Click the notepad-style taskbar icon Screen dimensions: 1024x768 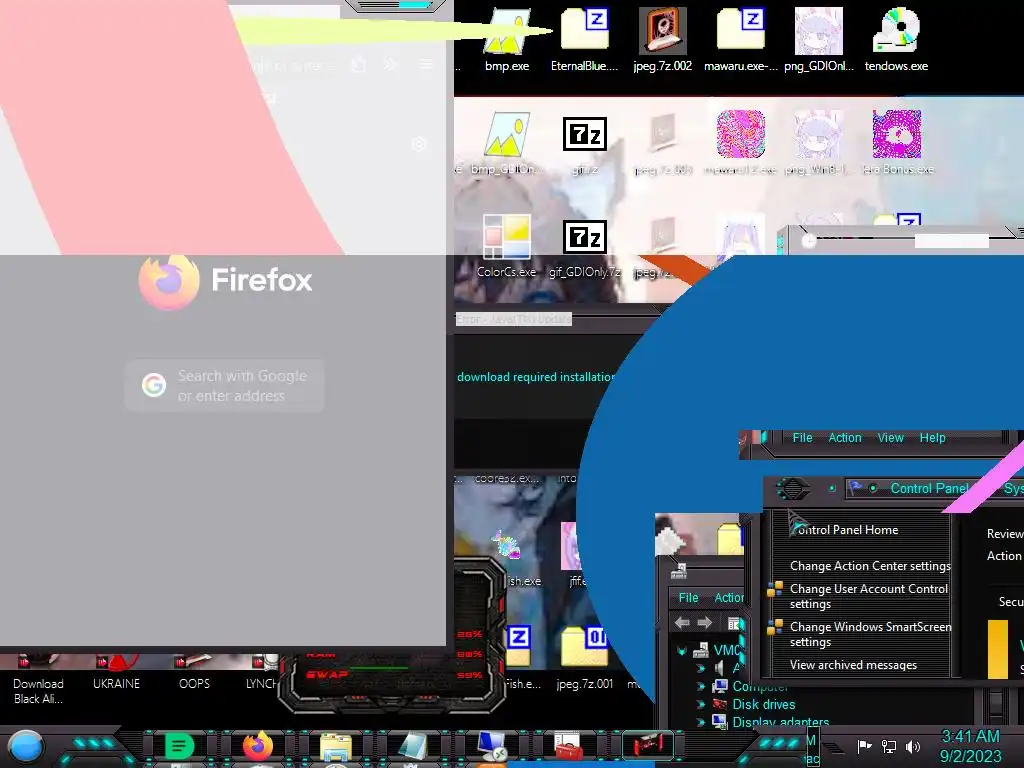(413, 747)
